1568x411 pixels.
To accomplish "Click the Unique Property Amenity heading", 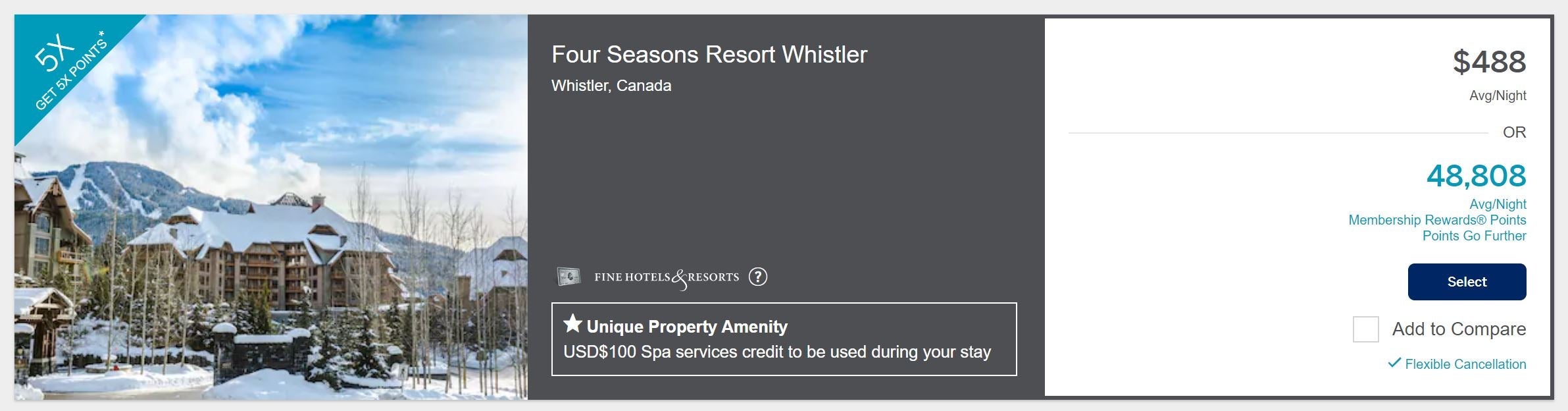I will 687,327.
